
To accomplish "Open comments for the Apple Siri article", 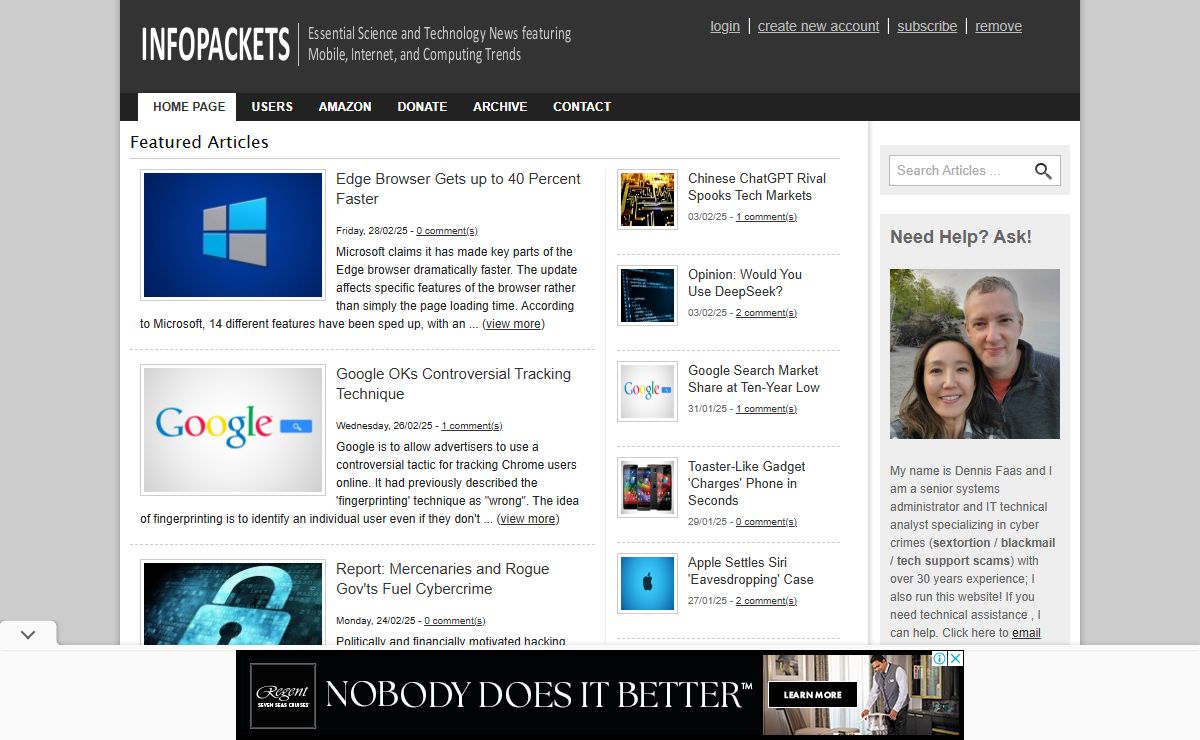I will click(766, 601).
